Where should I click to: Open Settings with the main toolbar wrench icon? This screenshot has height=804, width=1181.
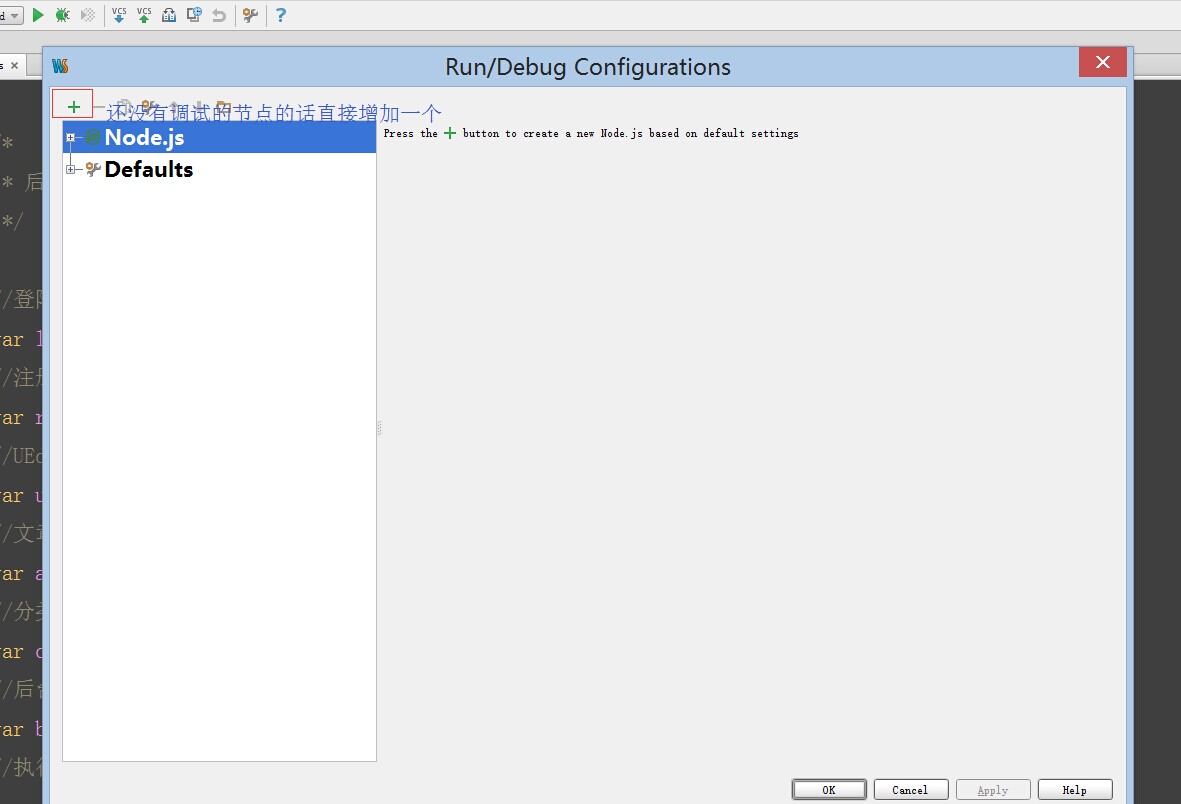click(x=250, y=15)
